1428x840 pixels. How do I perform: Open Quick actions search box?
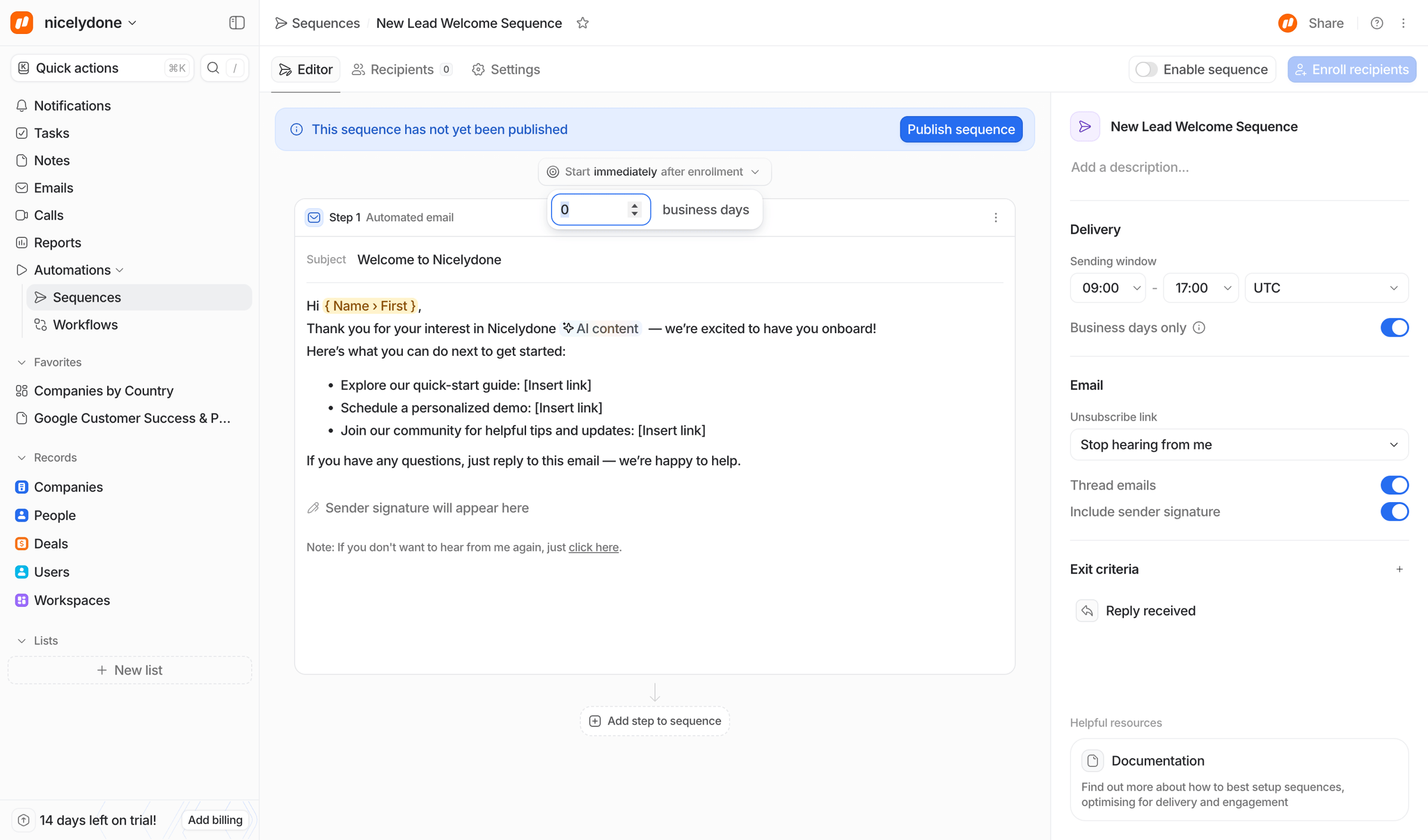coord(102,68)
